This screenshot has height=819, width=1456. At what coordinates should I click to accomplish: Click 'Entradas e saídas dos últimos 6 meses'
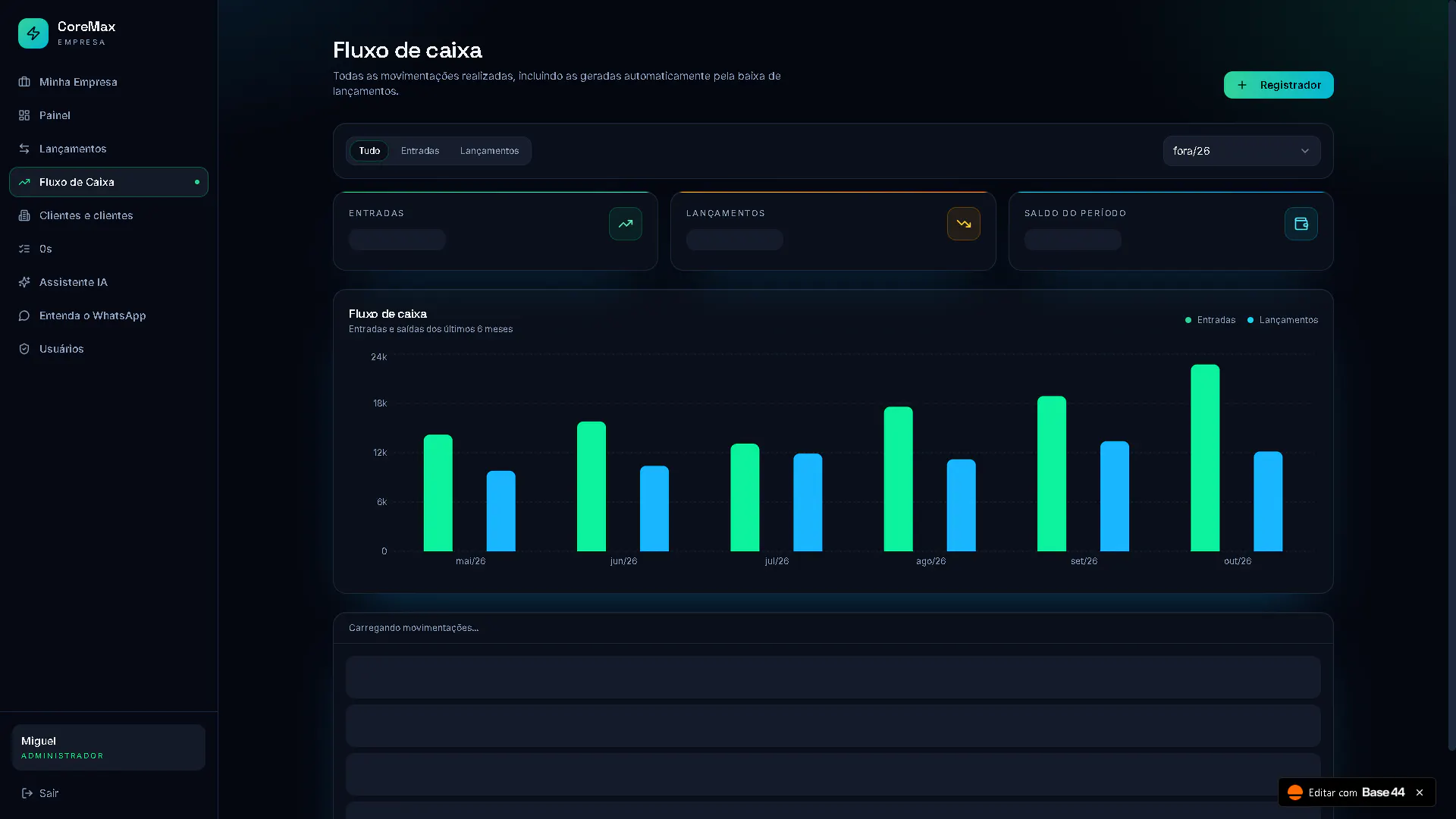coord(431,329)
